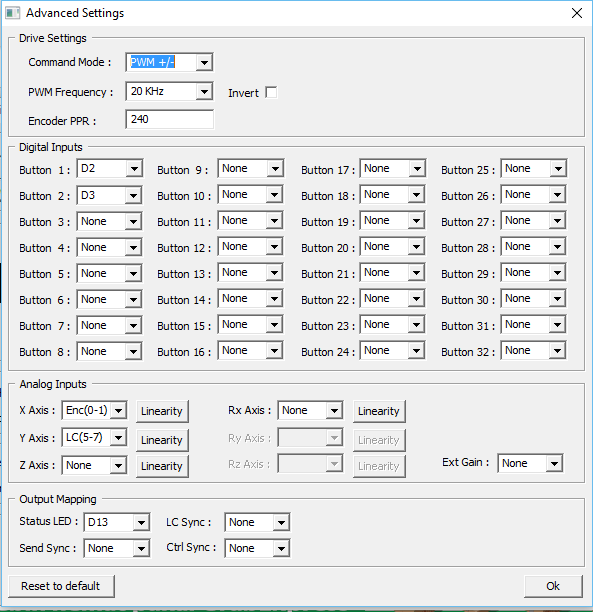
Task: Show options for Button 25 dropdown
Action: tap(534, 169)
